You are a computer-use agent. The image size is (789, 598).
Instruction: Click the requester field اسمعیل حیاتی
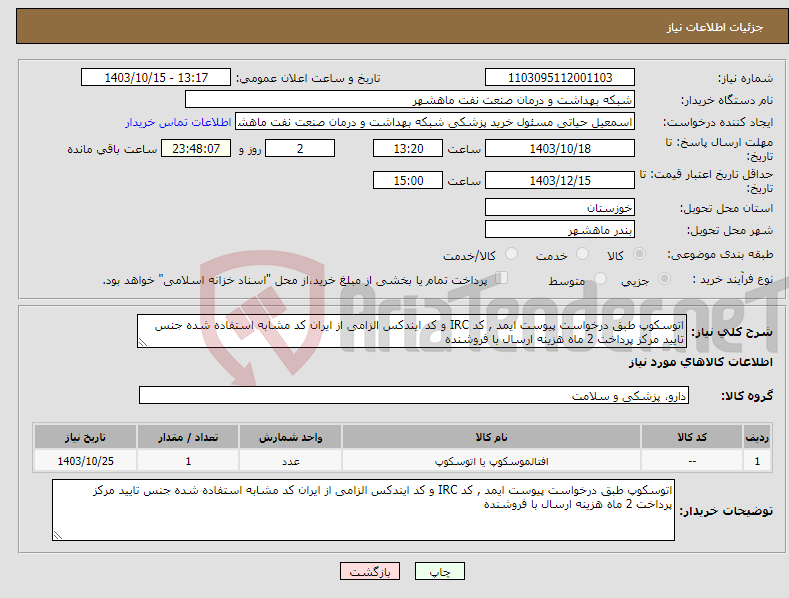(x=435, y=122)
